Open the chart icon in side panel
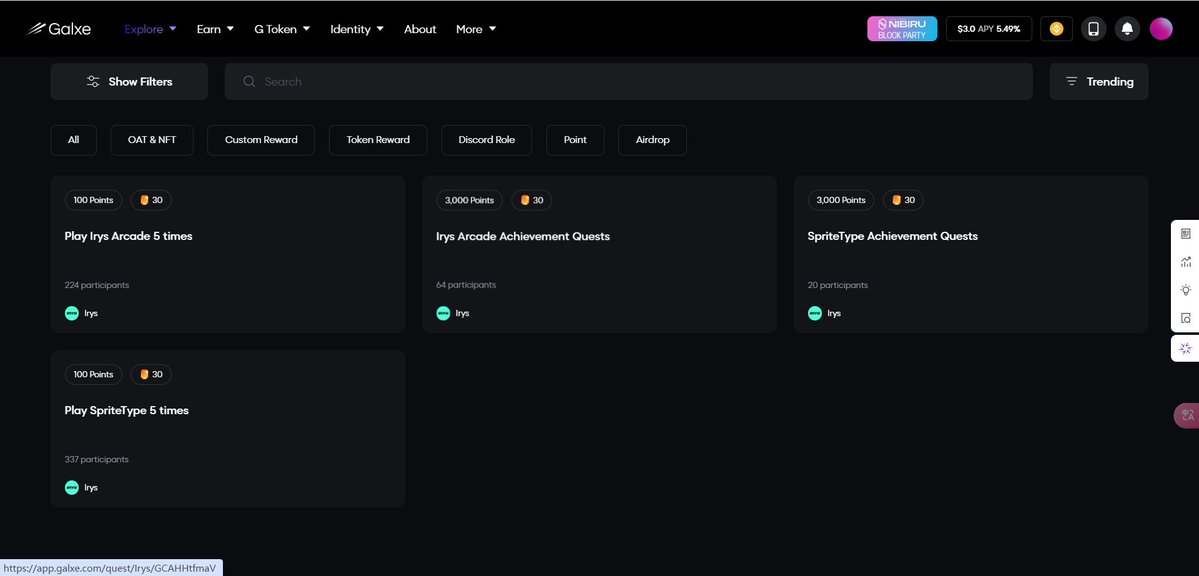The image size is (1199, 576). pyautogui.click(x=1185, y=262)
